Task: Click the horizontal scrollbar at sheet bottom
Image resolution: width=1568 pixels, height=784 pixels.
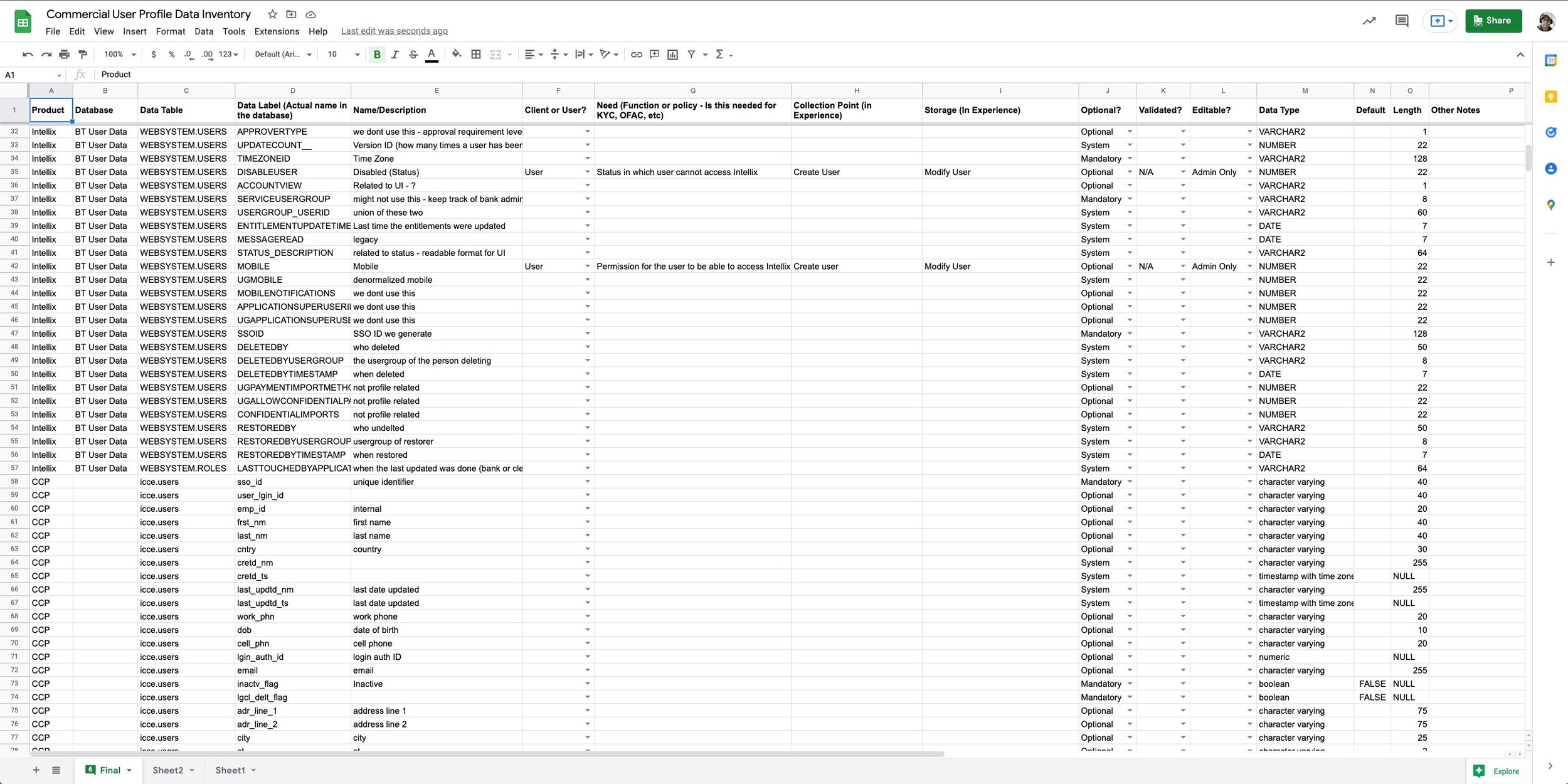Action: click(x=487, y=754)
